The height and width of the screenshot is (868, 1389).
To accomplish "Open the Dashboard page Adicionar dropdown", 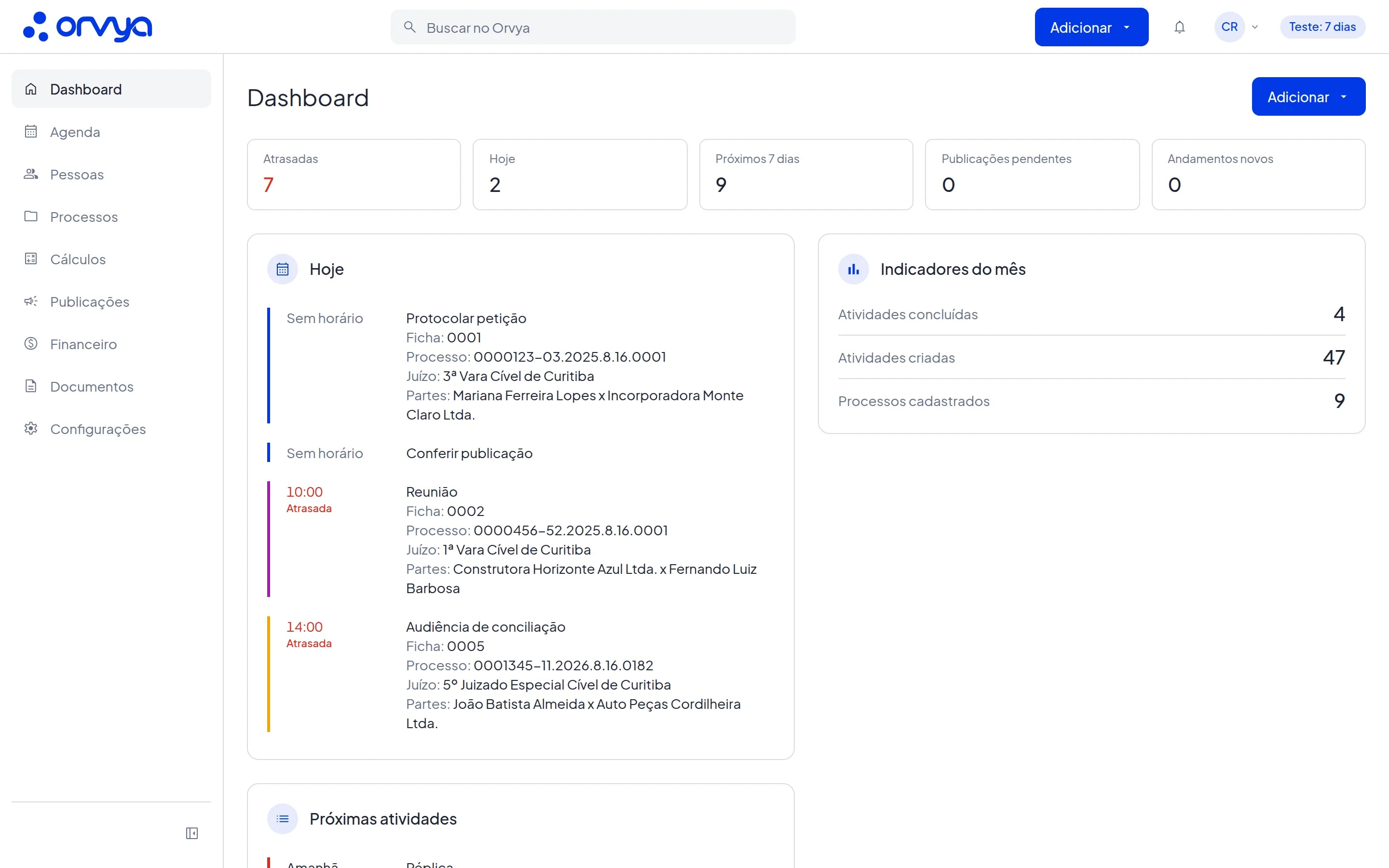I will click(1308, 96).
